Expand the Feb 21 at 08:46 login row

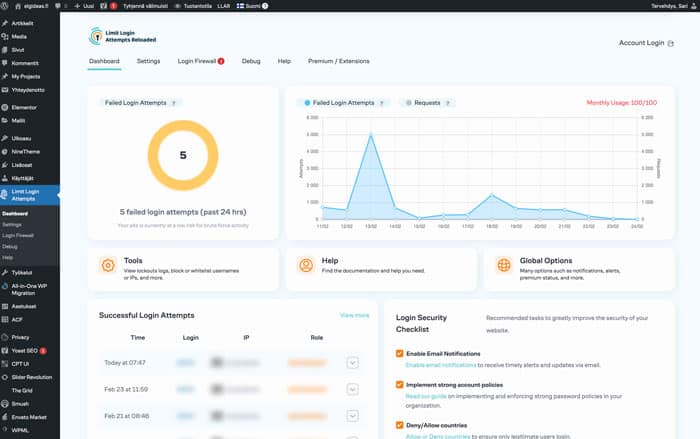[x=352, y=416]
